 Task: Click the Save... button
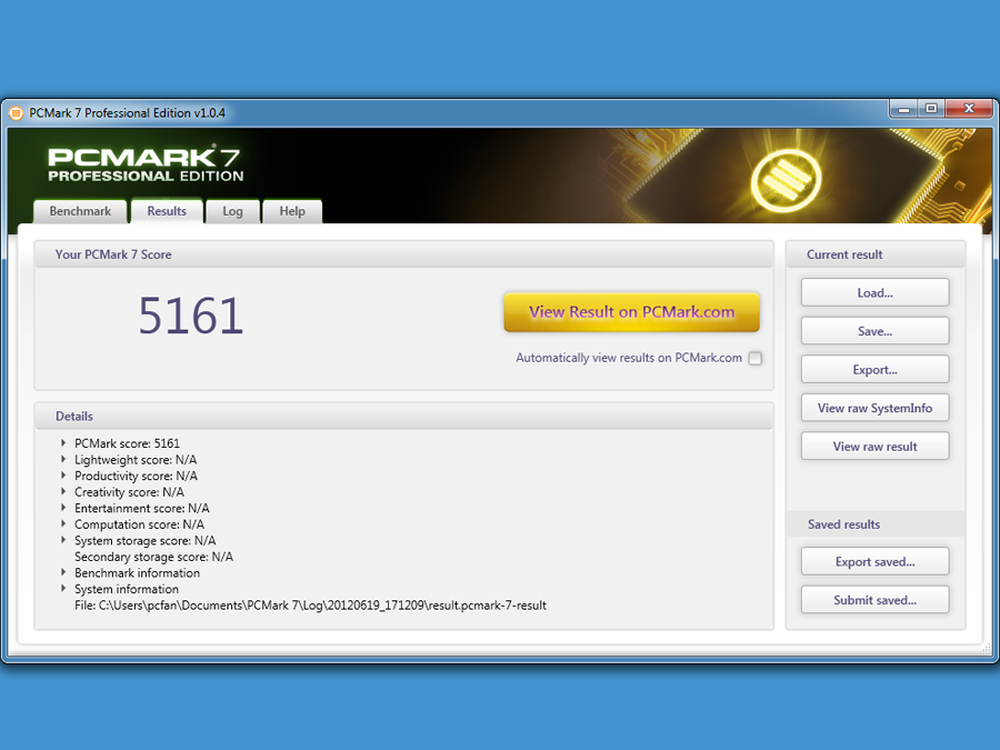point(875,331)
